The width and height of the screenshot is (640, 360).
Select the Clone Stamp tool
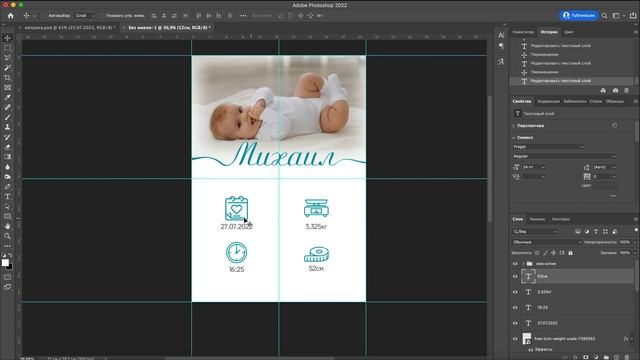click(x=7, y=127)
